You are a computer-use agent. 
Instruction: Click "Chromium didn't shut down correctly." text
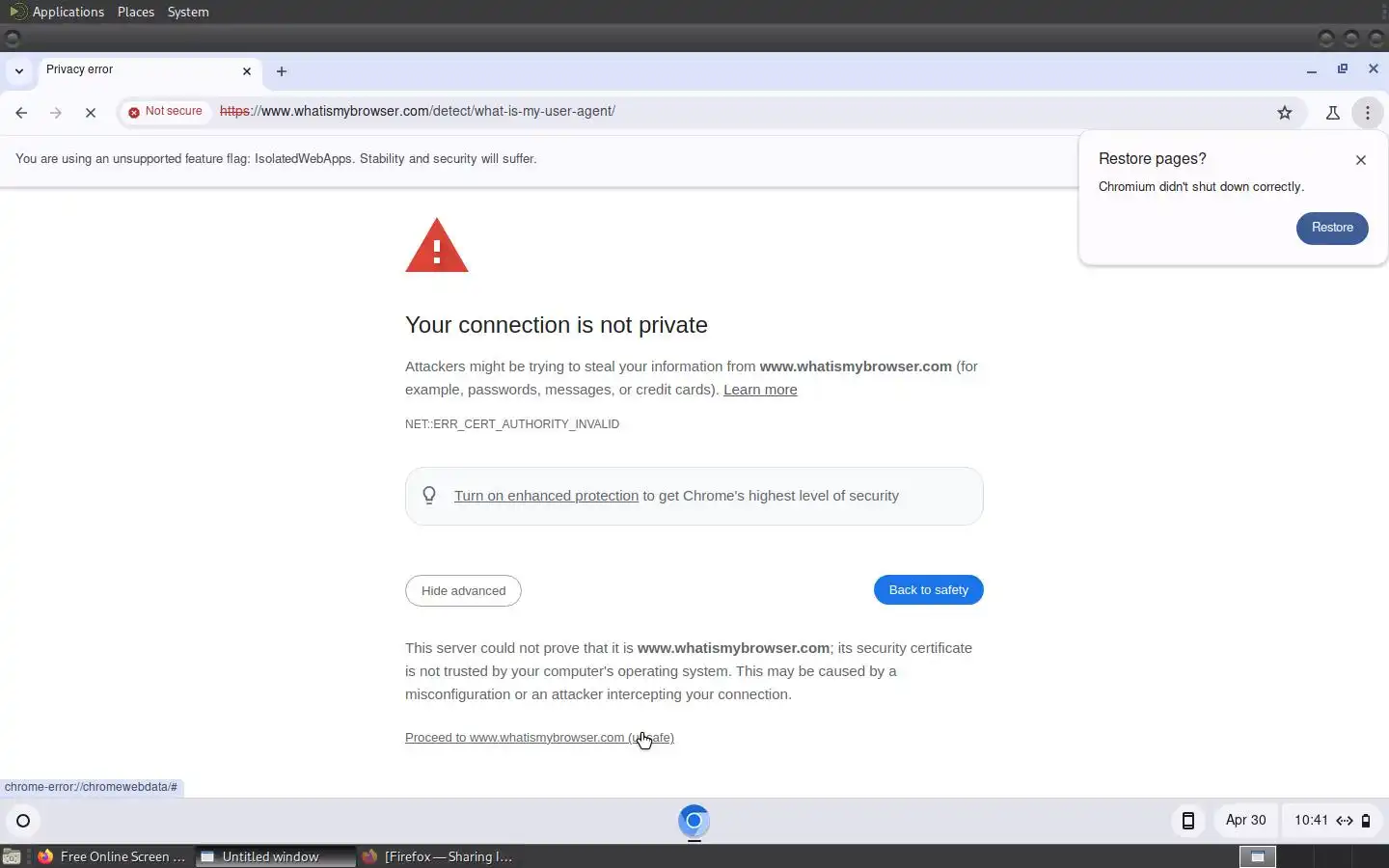tap(1201, 187)
